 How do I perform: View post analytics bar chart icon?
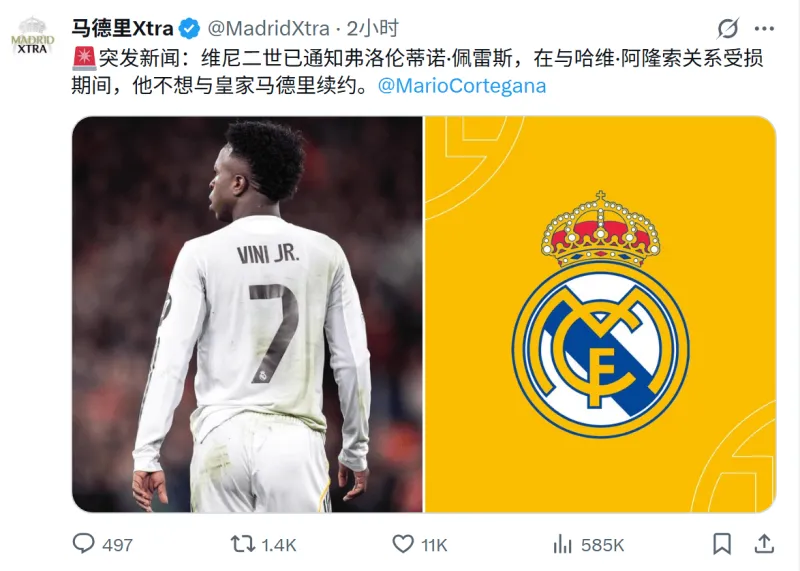pyautogui.click(x=562, y=544)
